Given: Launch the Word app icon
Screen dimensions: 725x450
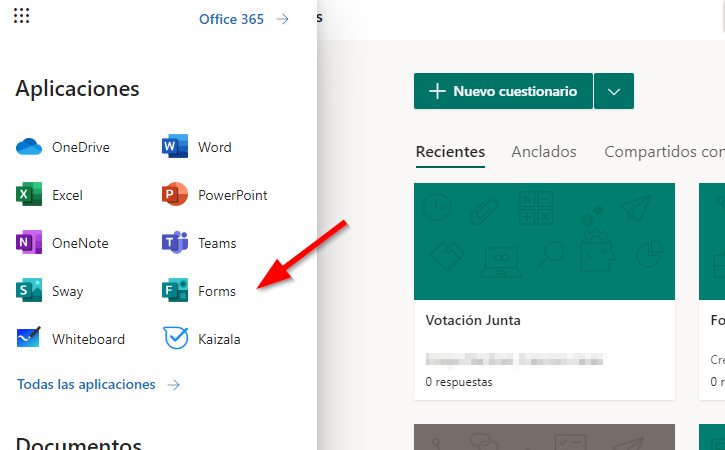Looking at the screenshot, I should coord(175,147).
